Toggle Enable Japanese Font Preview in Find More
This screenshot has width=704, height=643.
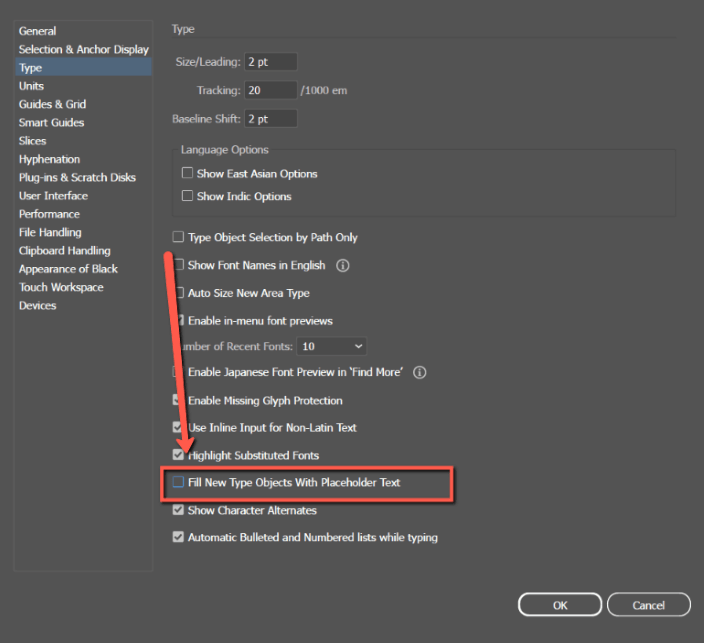click(x=180, y=372)
